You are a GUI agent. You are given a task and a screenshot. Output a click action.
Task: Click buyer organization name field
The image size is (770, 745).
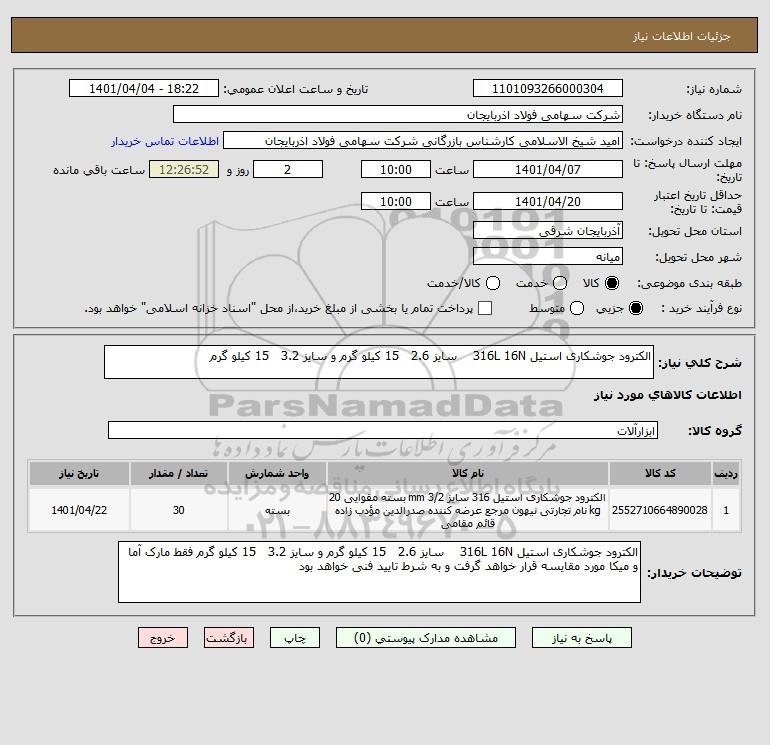click(x=398, y=115)
